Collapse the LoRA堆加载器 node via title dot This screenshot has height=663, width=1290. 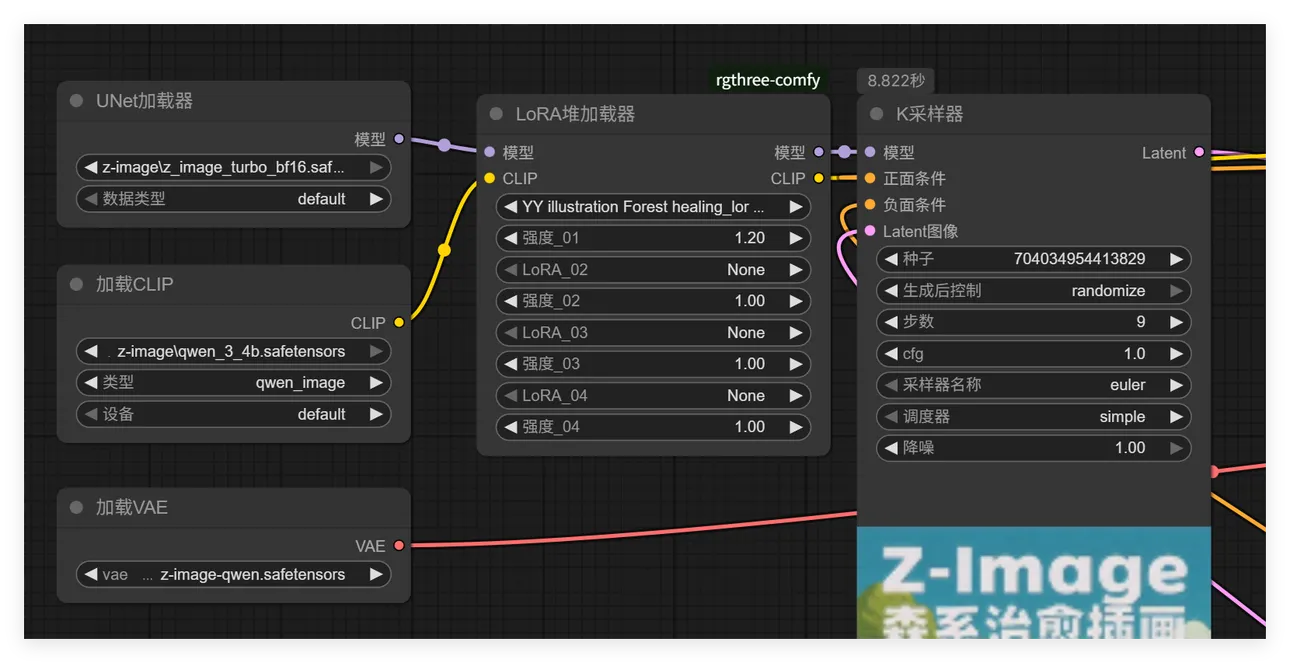496,114
